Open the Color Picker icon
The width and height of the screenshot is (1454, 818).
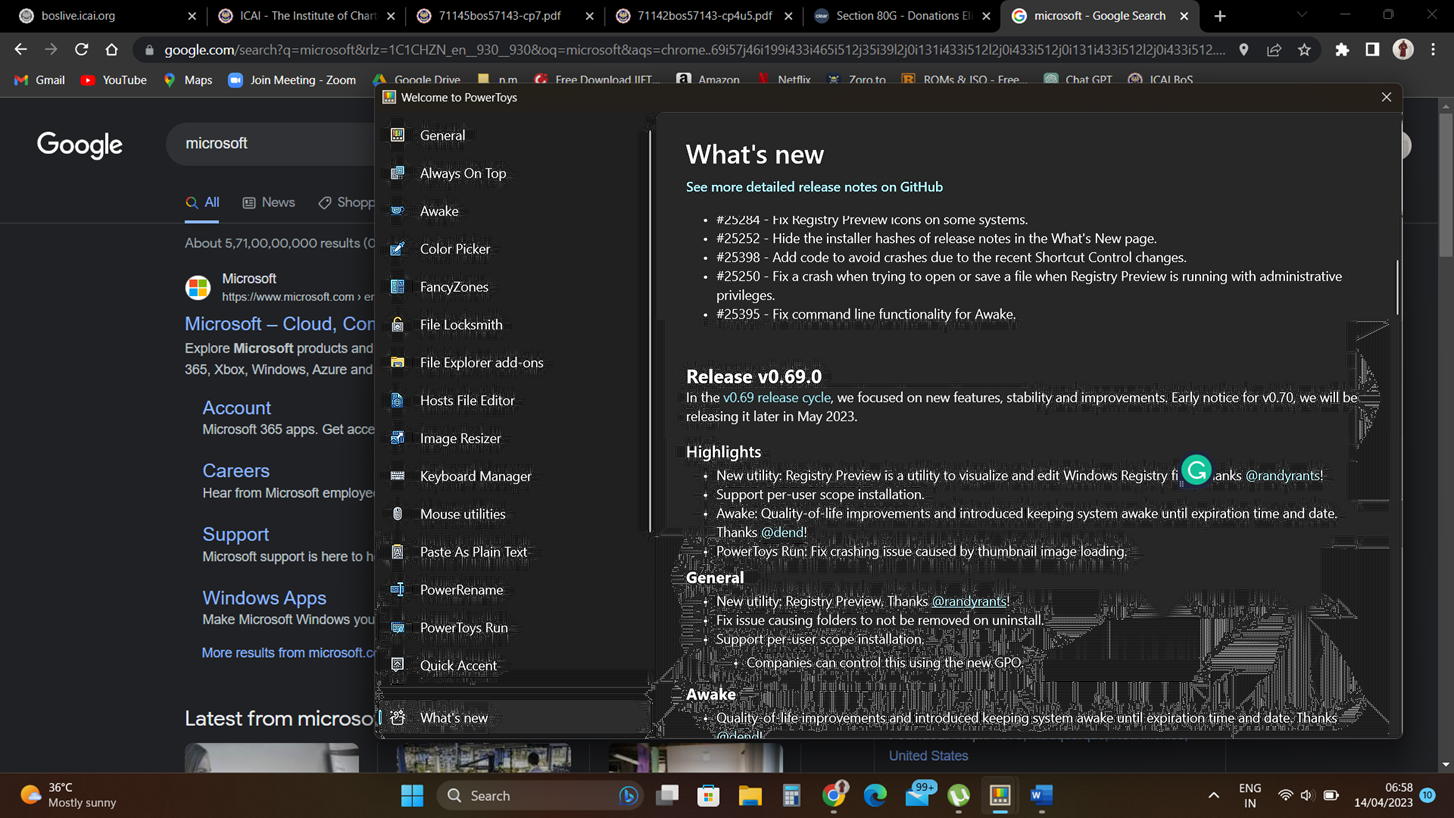tap(397, 249)
